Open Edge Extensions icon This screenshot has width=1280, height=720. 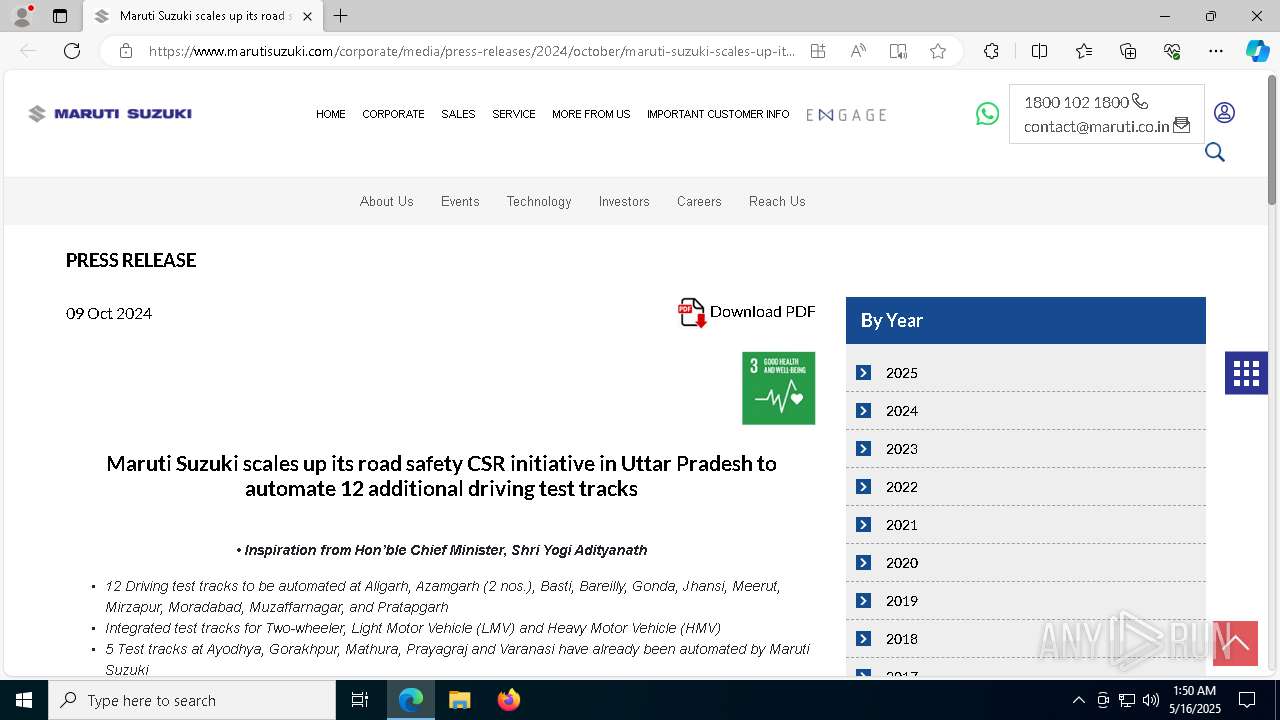tap(991, 51)
